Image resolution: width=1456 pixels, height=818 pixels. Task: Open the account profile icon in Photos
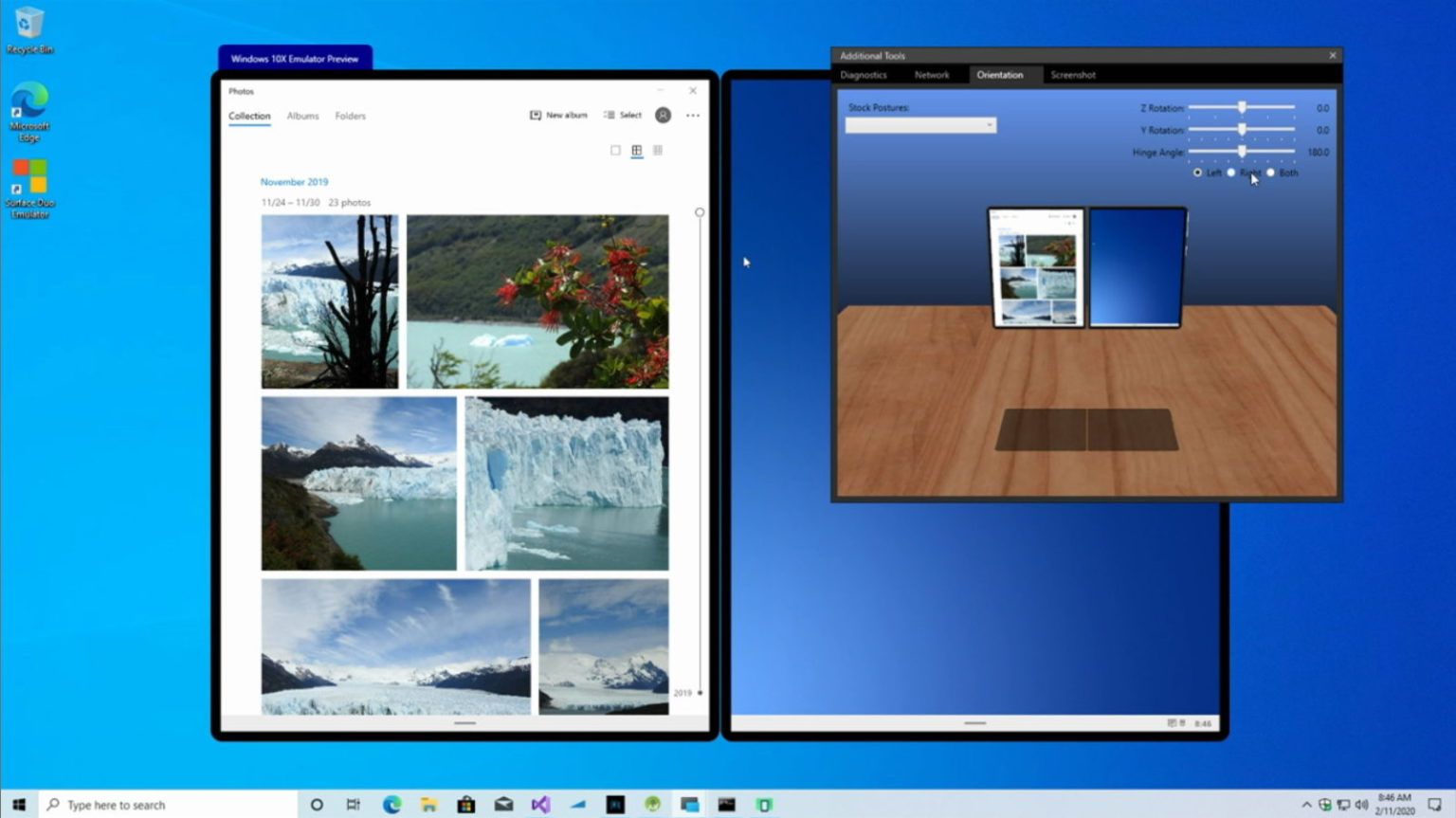point(663,116)
